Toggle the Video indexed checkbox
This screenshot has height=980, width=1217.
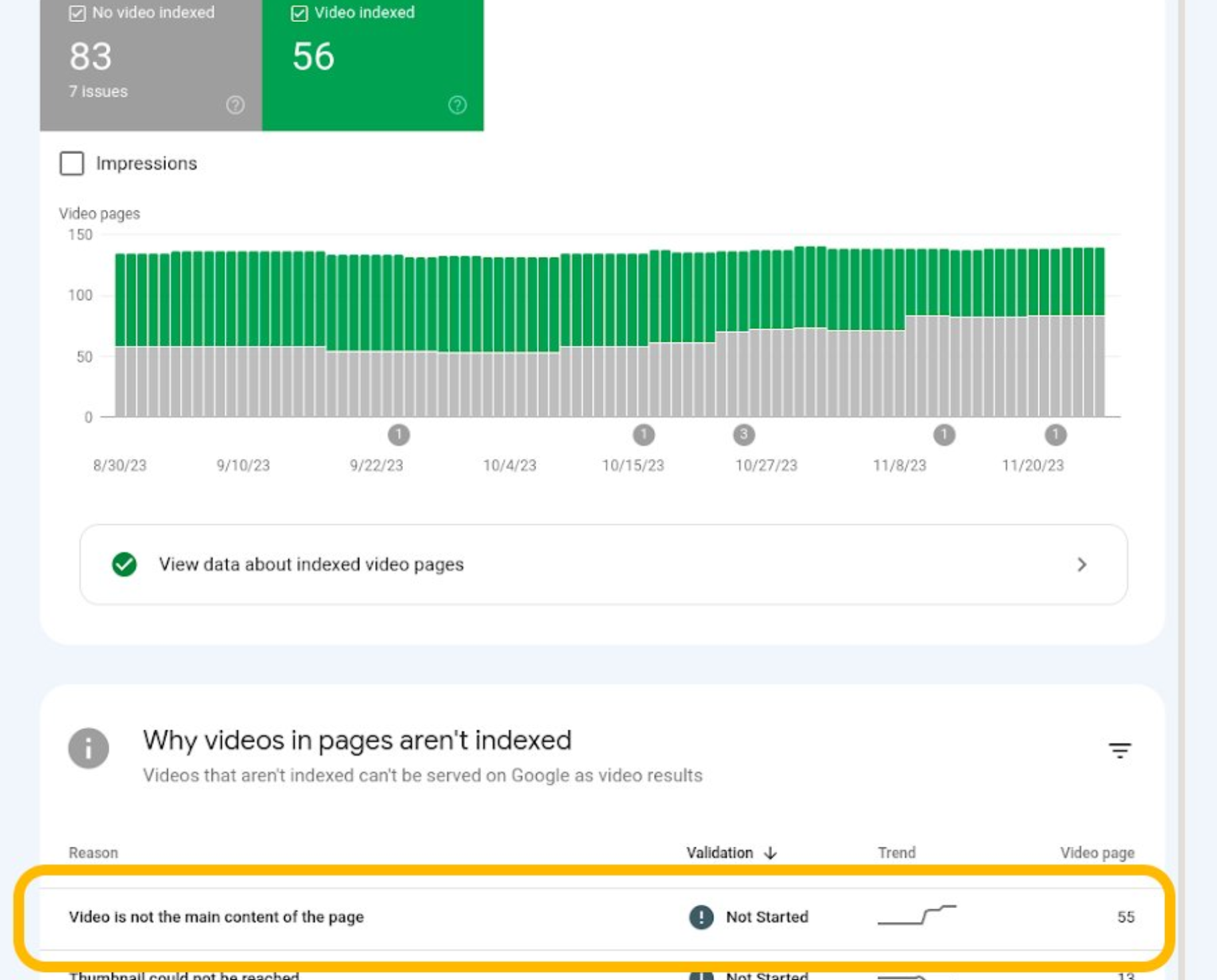pos(300,13)
